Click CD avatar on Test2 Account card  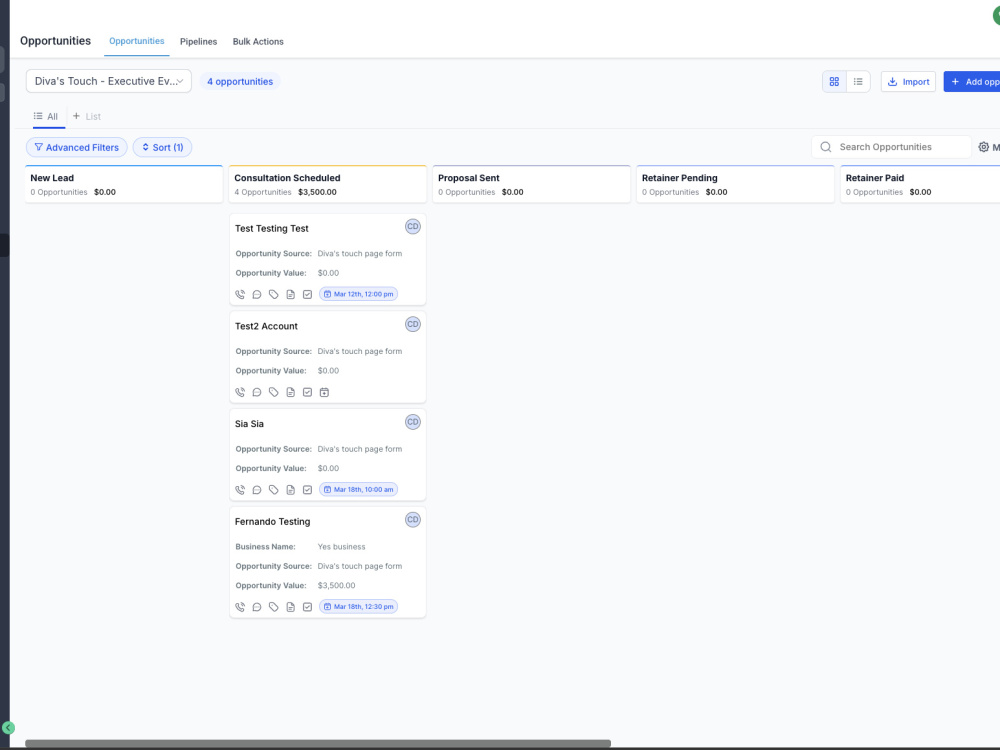[x=413, y=324]
